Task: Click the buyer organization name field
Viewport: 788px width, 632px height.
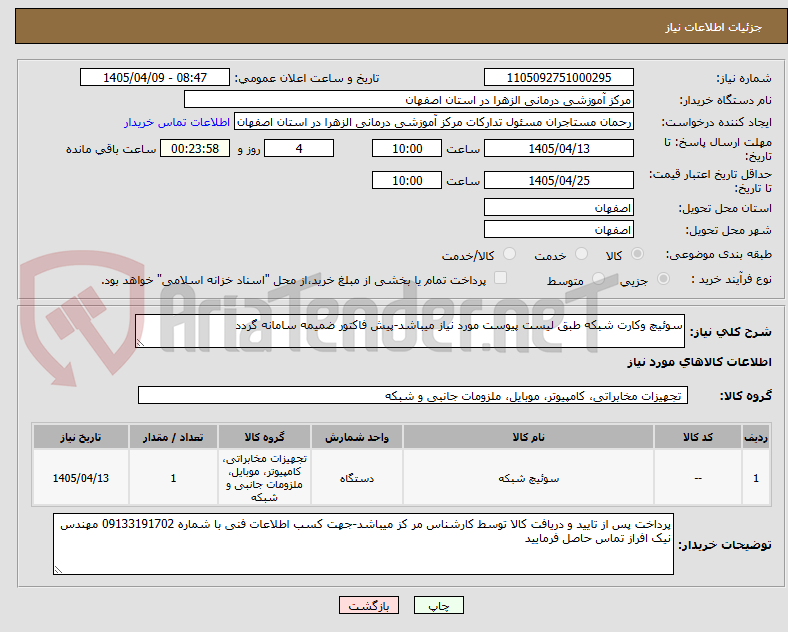Action: [x=409, y=99]
